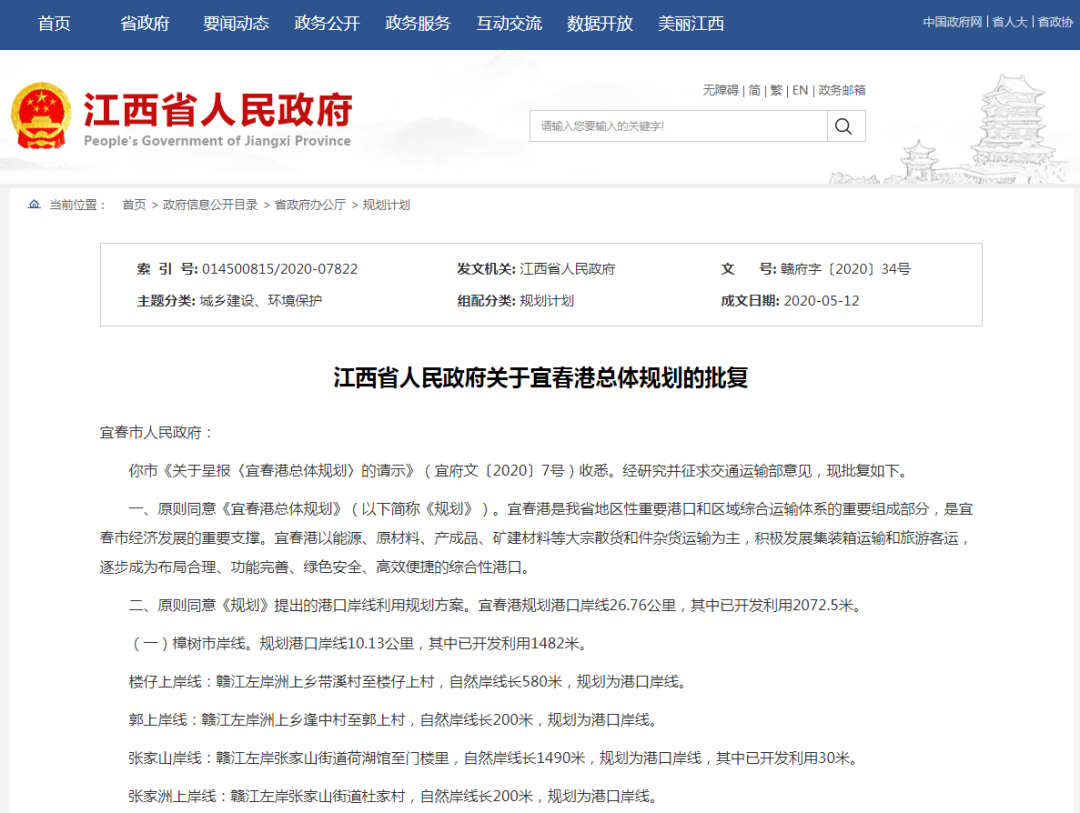1080x813 pixels.
Task: Open the 美丽江西 menu item
Action: pos(690,23)
